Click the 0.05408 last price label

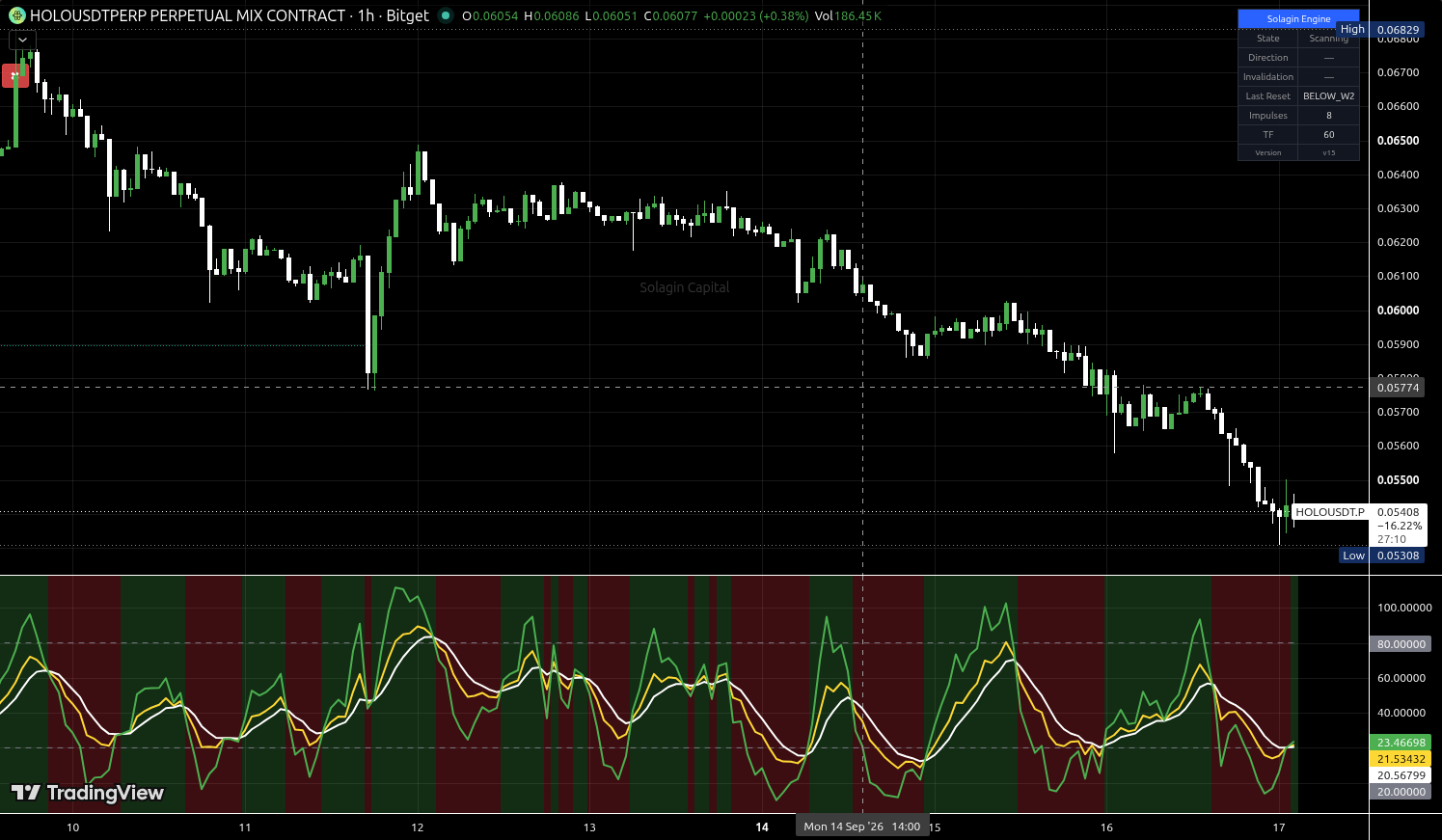click(x=1398, y=512)
